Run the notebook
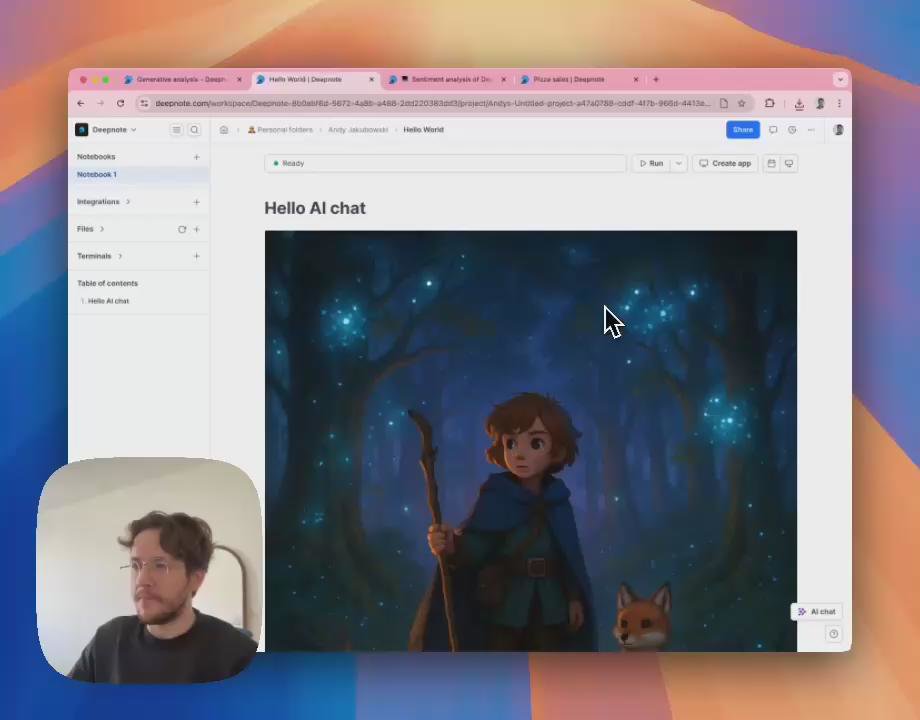 tap(651, 163)
